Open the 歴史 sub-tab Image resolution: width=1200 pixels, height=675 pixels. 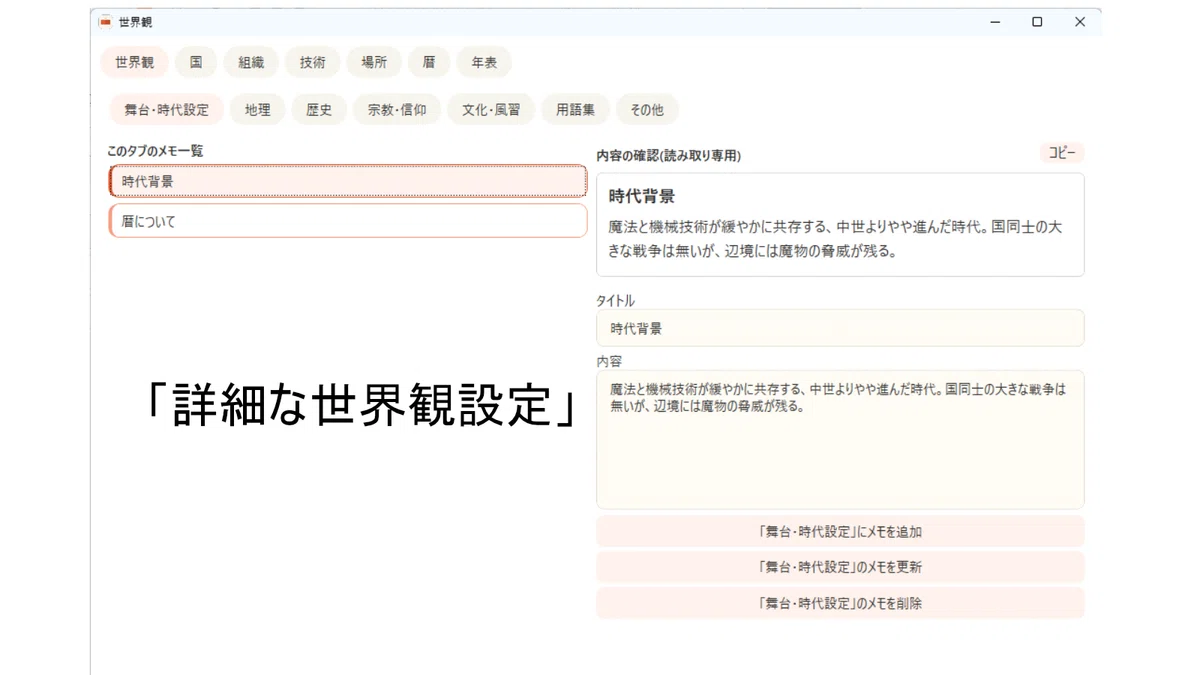click(319, 110)
